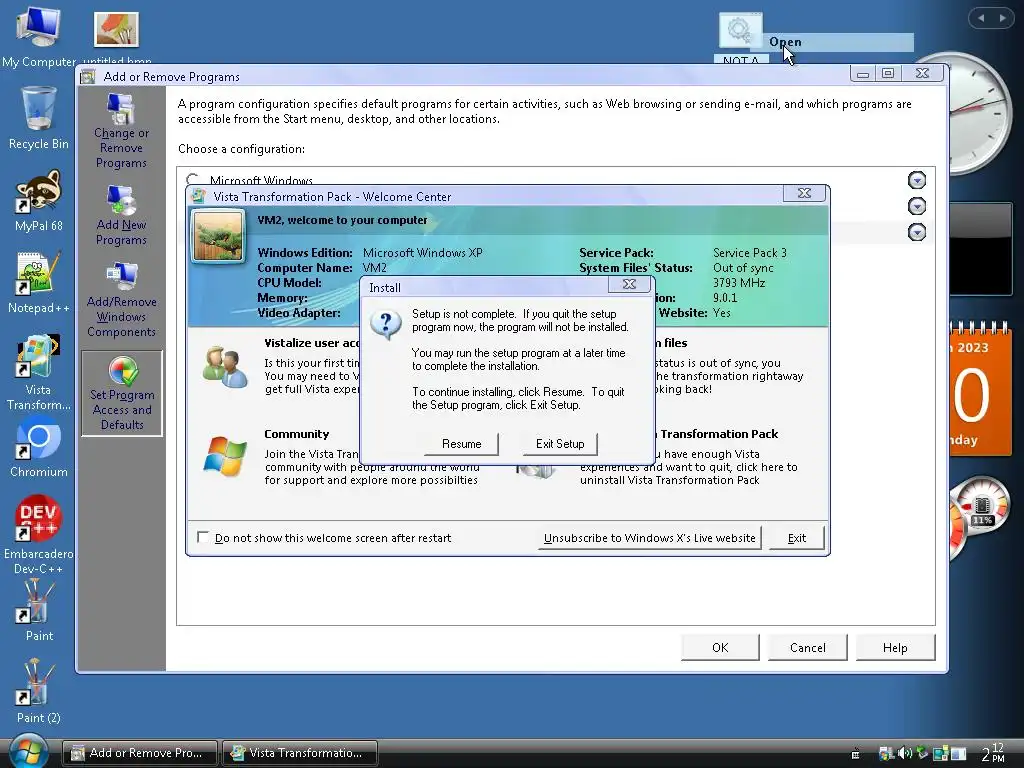
Task: Click Resume in the Install dialog
Action: (461, 444)
